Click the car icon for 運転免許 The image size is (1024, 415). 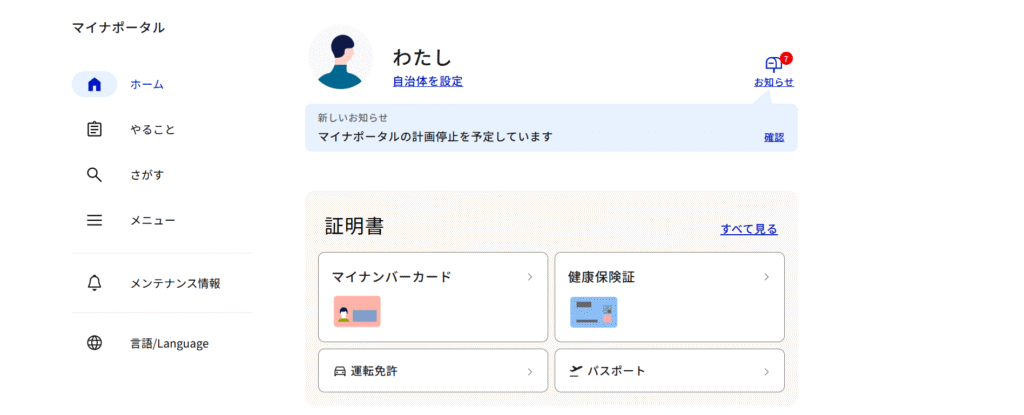click(x=339, y=371)
